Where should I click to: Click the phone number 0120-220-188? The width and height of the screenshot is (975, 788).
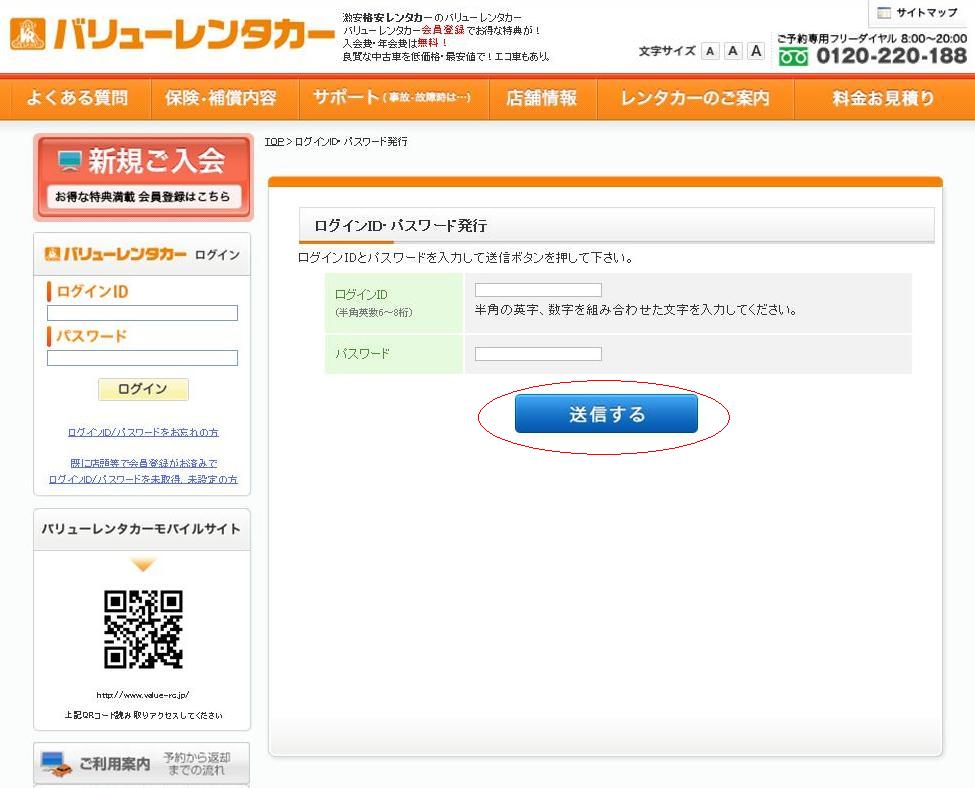click(x=891, y=56)
